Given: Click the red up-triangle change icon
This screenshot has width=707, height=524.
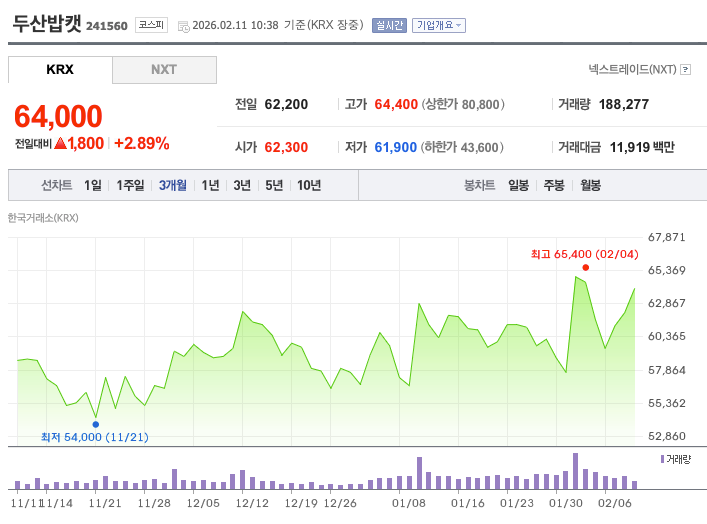Looking at the screenshot, I should 60,143.
